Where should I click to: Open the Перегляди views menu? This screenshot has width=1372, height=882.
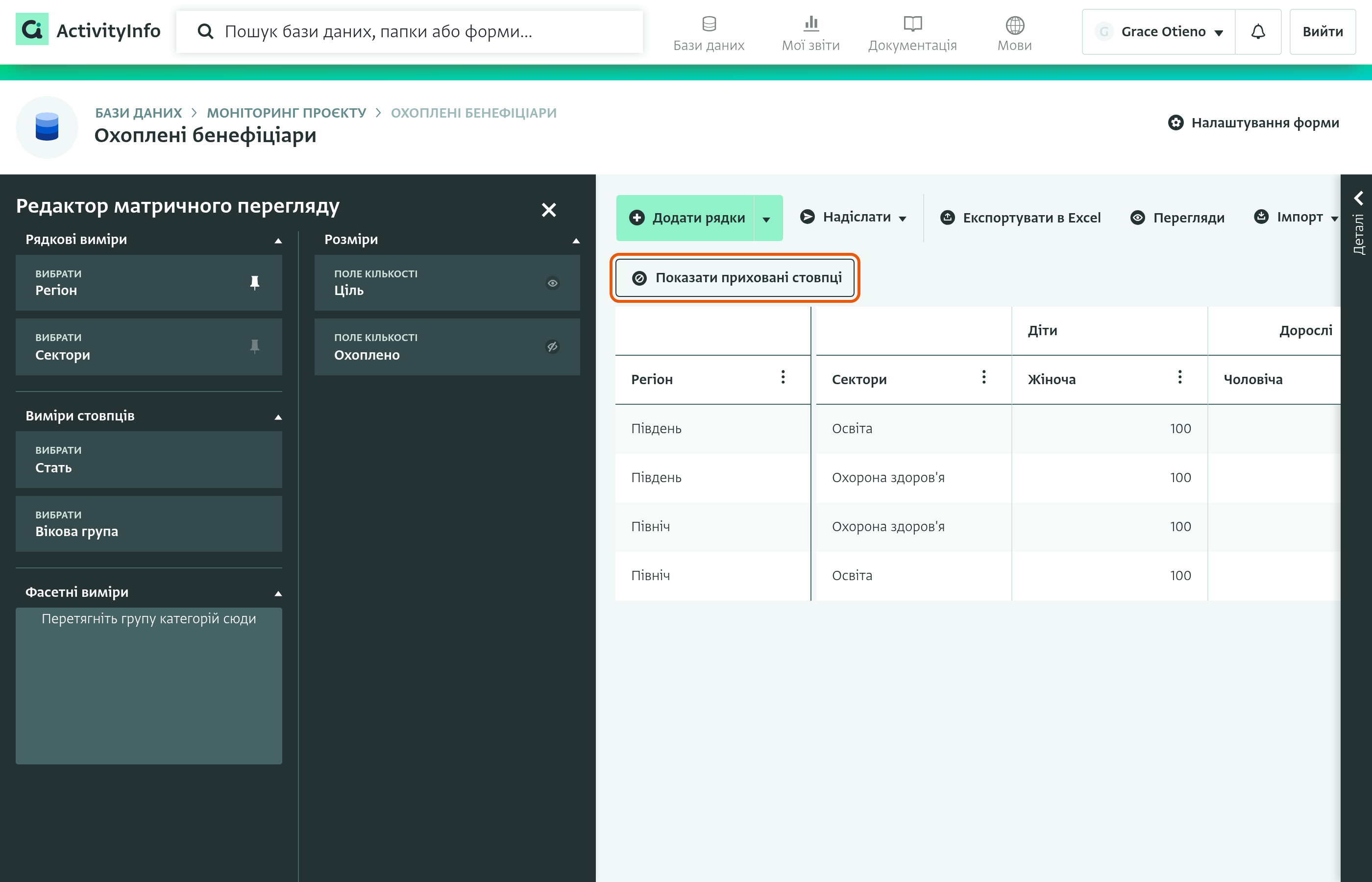(1178, 218)
